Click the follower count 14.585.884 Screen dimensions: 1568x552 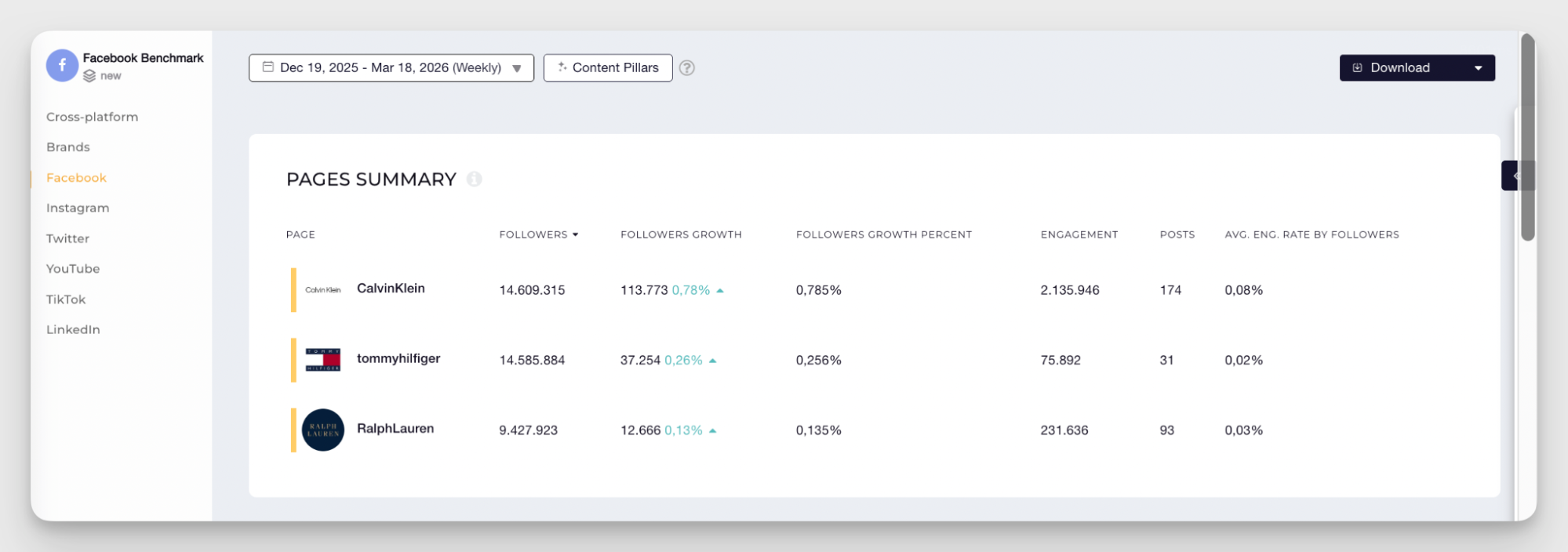[x=532, y=361]
